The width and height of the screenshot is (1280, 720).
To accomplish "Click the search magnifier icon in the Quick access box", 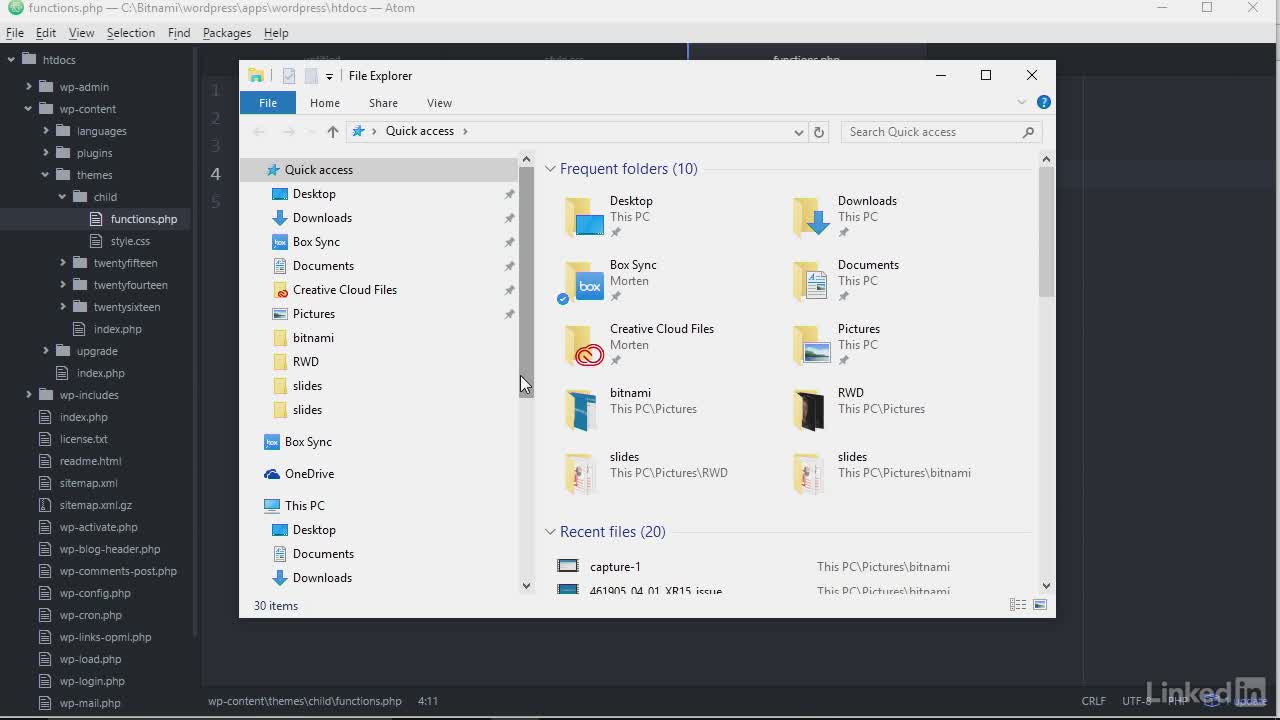I will tap(1028, 132).
